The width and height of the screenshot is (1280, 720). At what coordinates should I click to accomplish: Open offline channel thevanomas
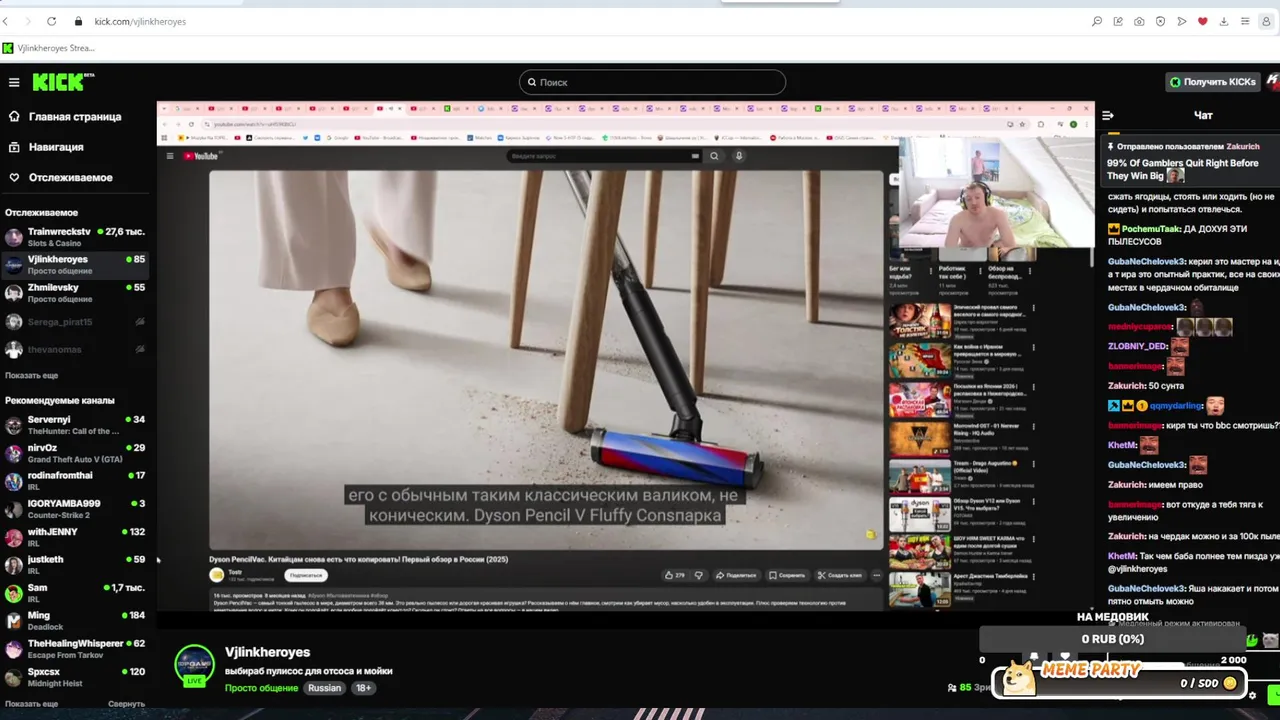76,350
